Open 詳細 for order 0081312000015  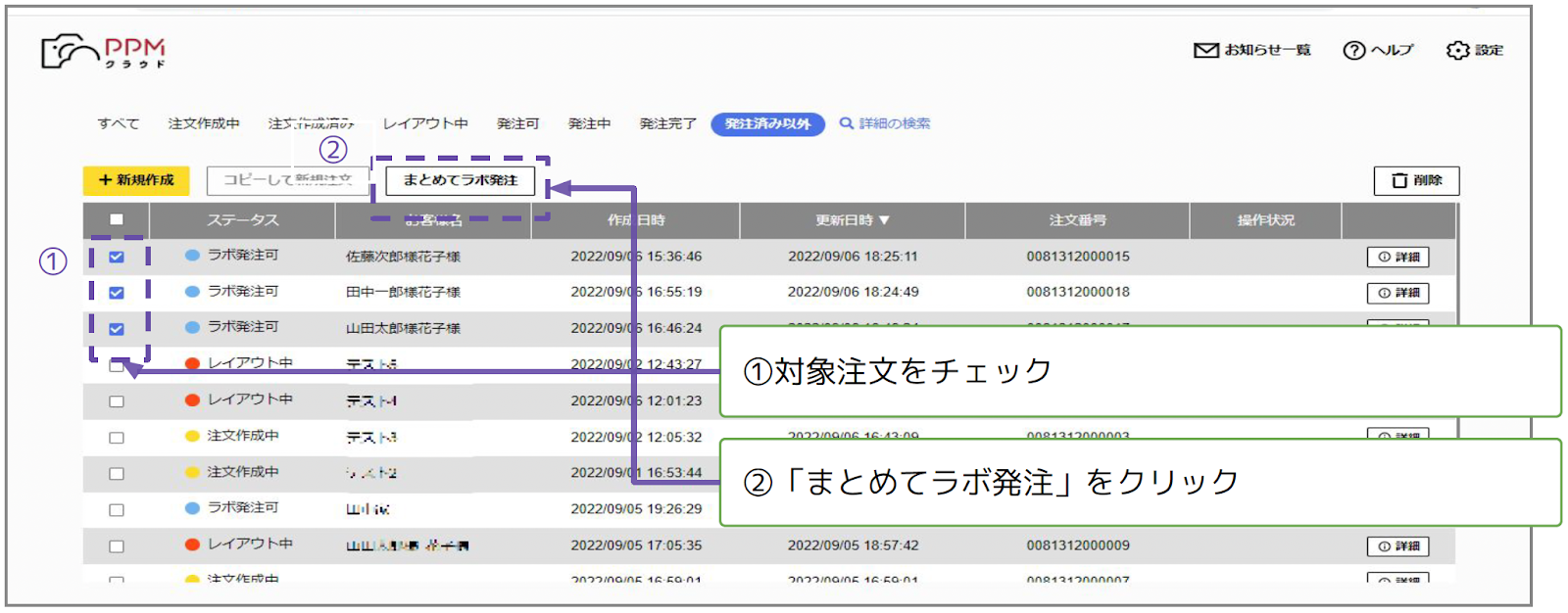tap(1398, 257)
